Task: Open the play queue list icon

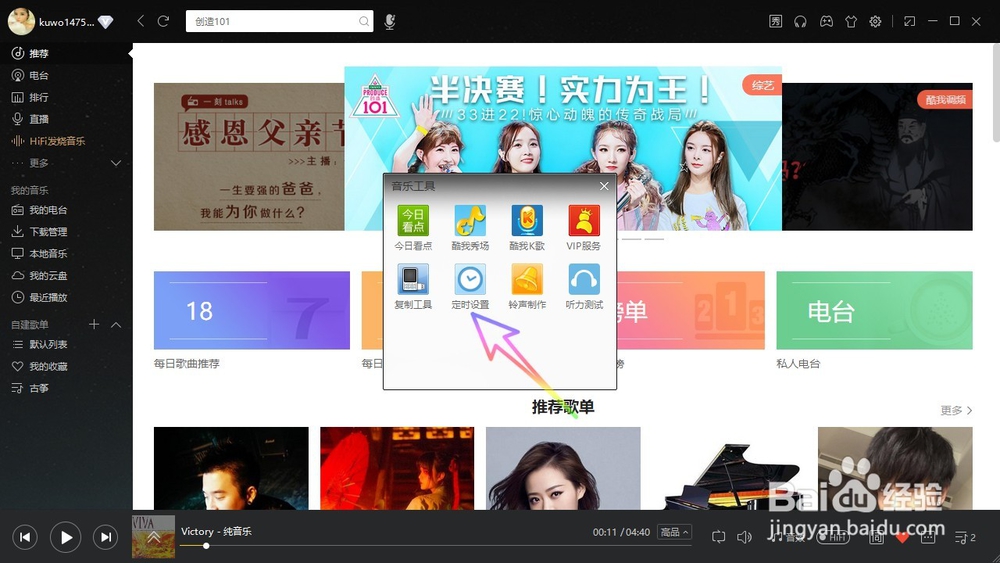Action: (x=965, y=537)
